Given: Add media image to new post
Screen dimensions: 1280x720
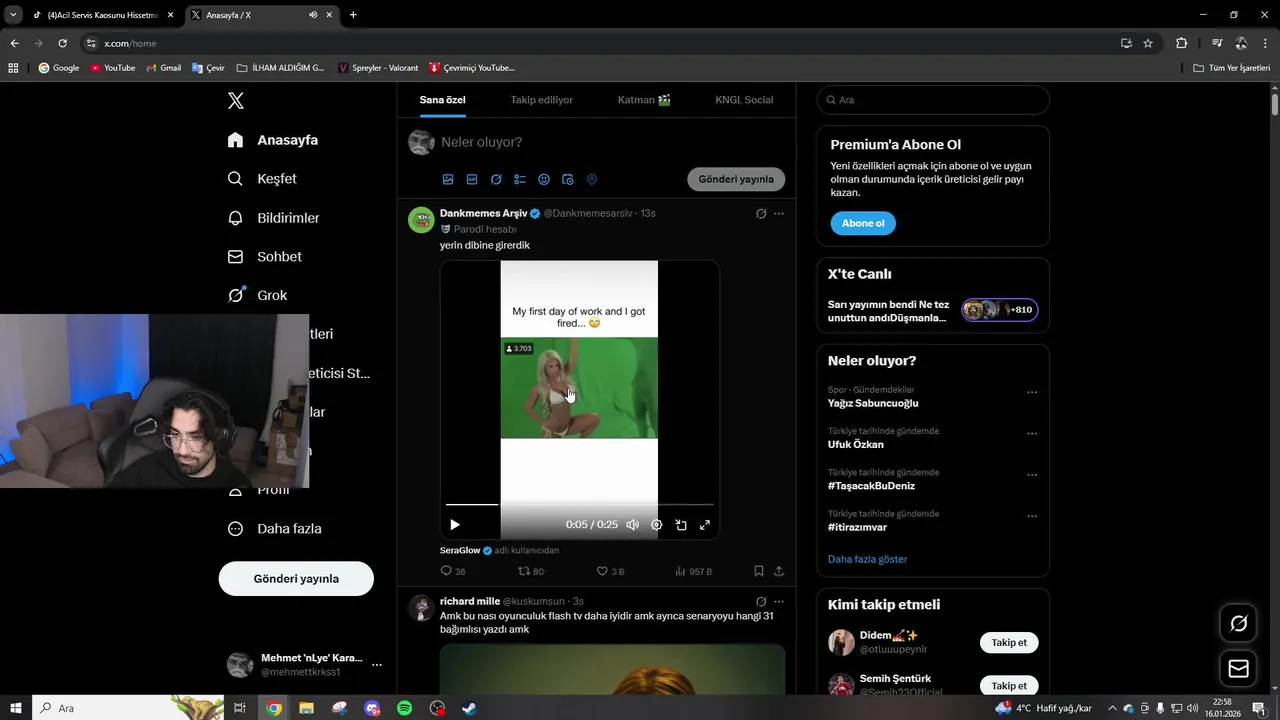Looking at the screenshot, I should pos(448,180).
